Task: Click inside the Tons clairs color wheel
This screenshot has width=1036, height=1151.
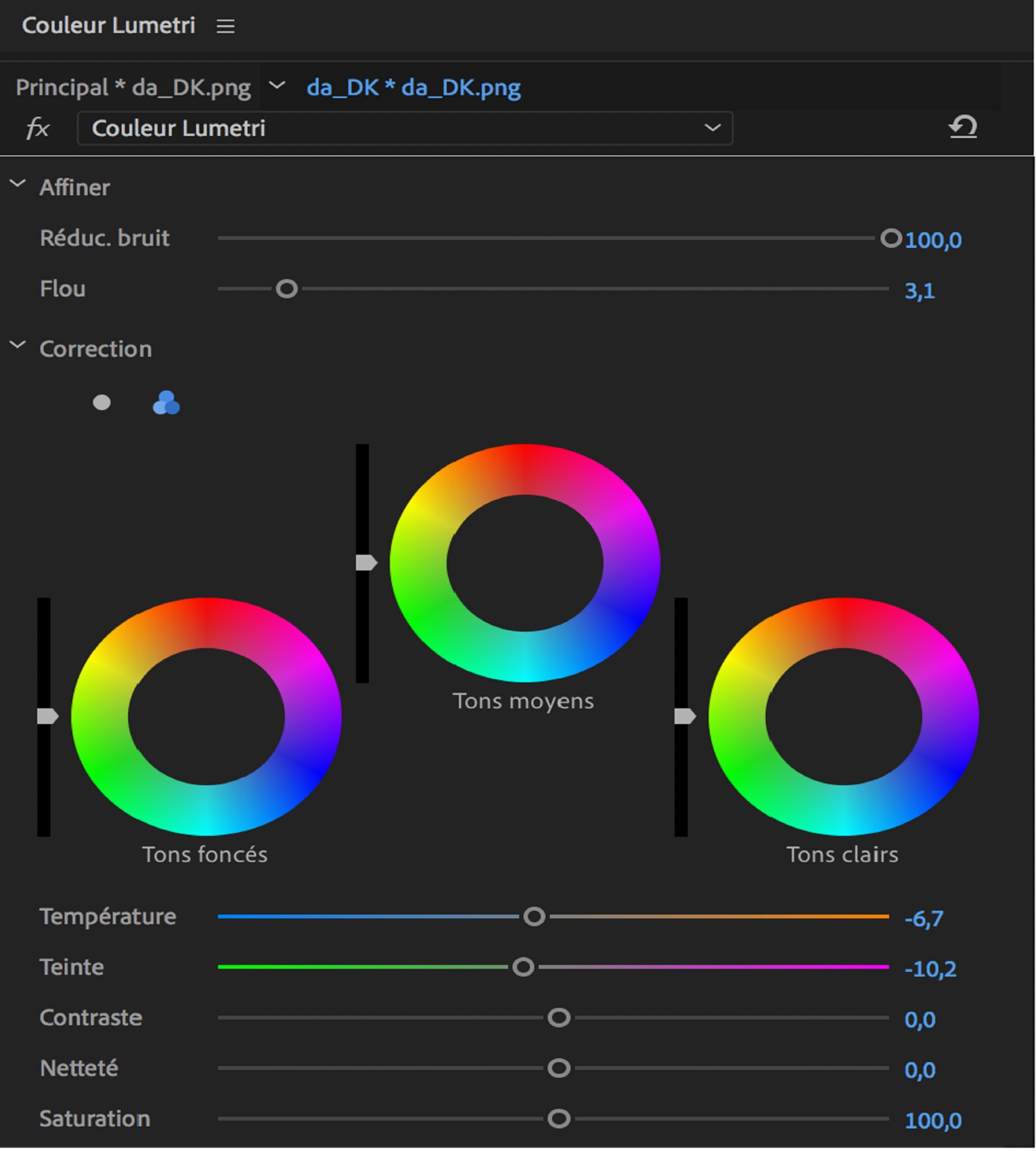Action: 843,716
